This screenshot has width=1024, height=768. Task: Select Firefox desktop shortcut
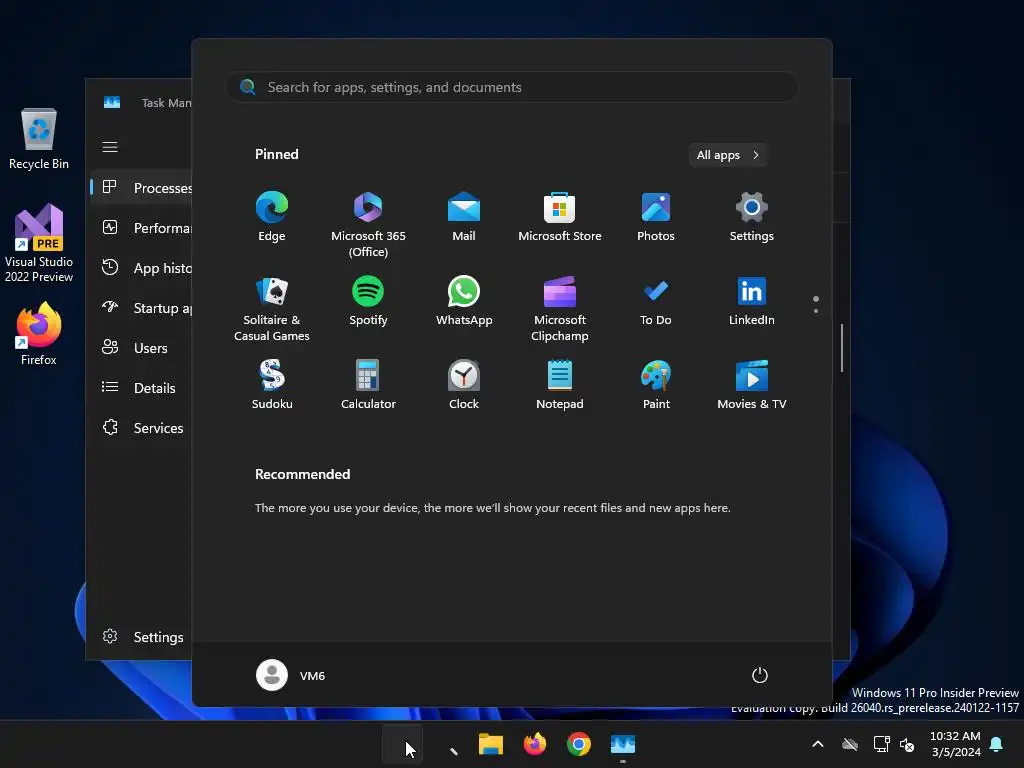pyautogui.click(x=39, y=334)
